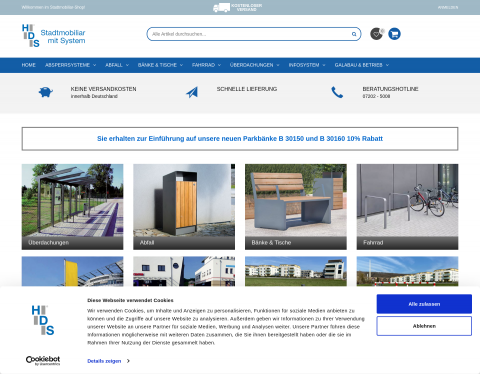
Task: Expand the GALABAU & BETRIEB chevron
Action: tap(387, 65)
